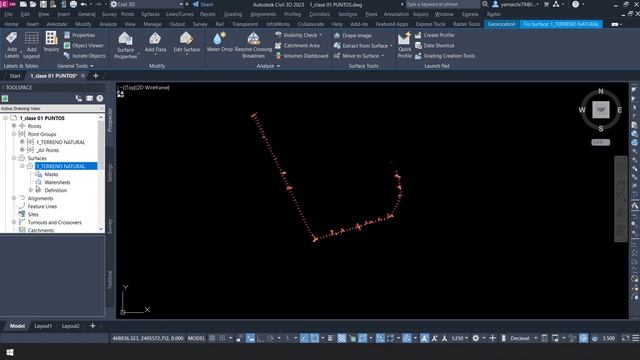Click the shopping cart icon in title bar

[x=546, y=4]
